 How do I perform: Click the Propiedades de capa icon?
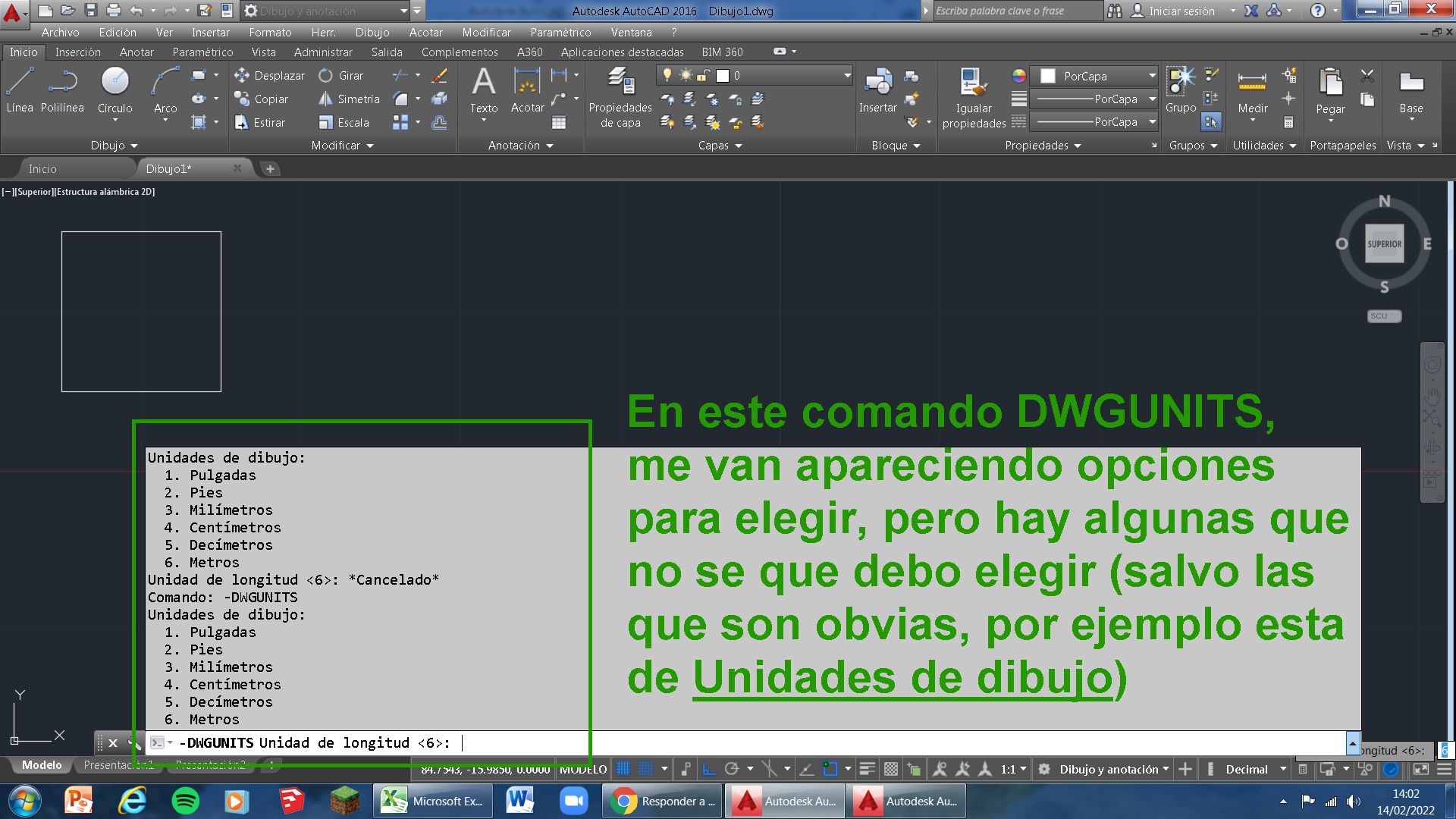(x=620, y=83)
